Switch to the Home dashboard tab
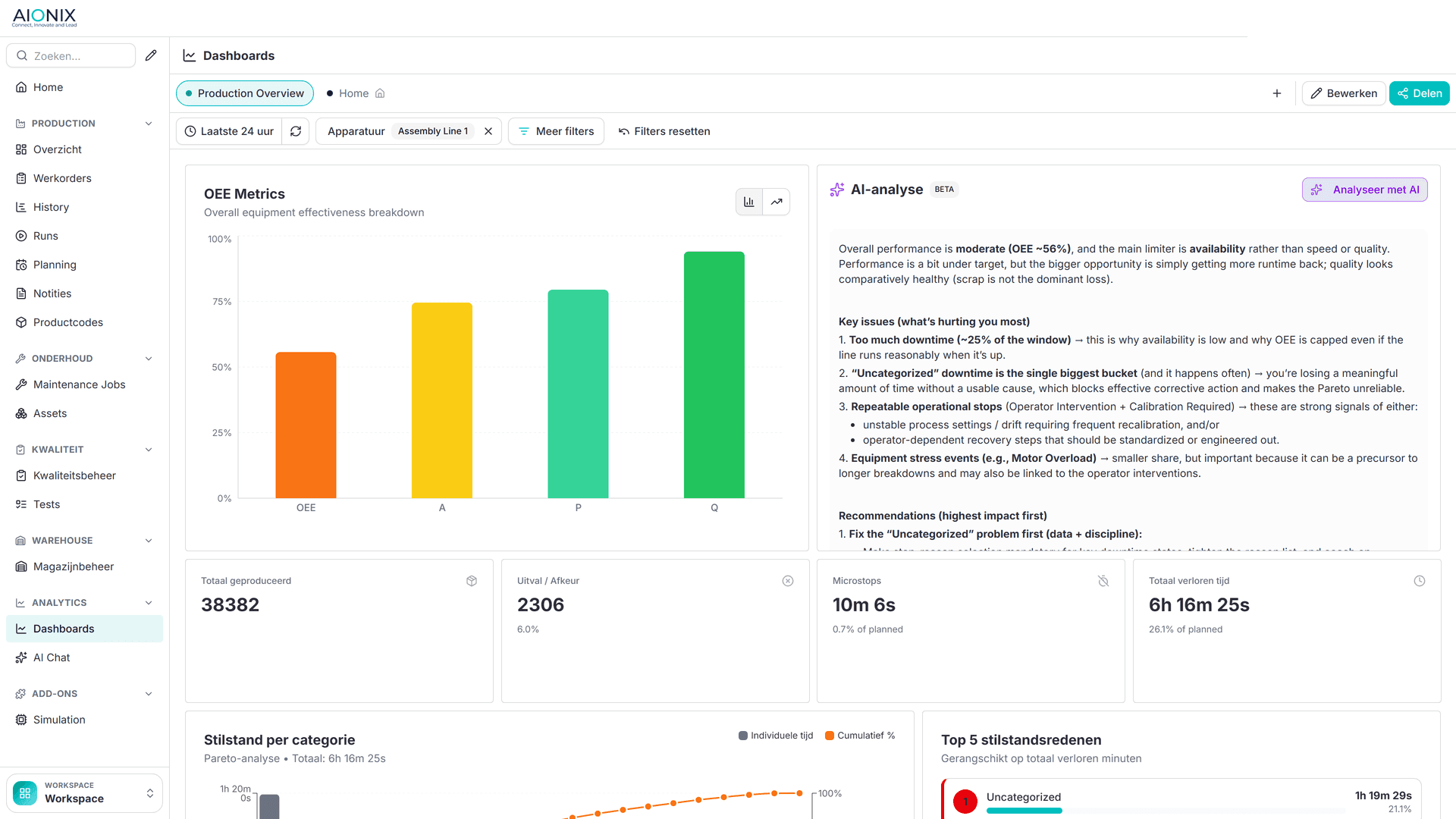This screenshot has height=819, width=1456. (x=355, y=93)
